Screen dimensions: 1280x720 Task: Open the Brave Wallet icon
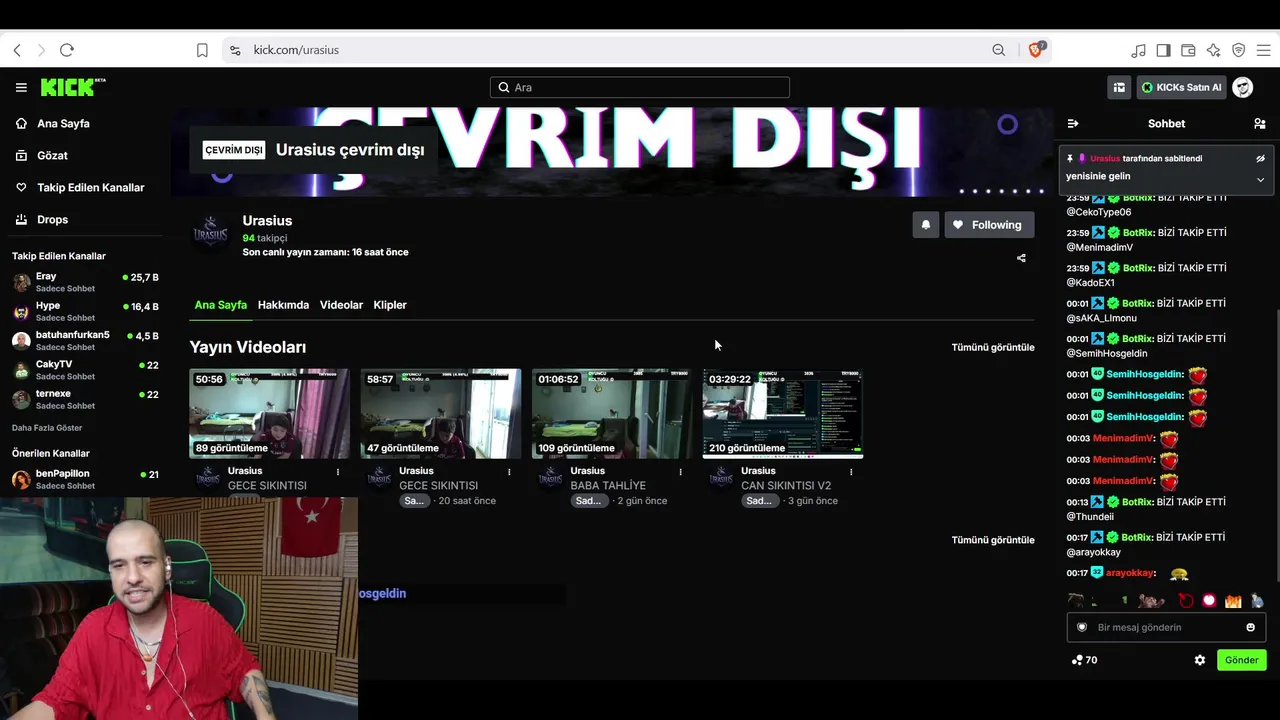pos(1189,50)
